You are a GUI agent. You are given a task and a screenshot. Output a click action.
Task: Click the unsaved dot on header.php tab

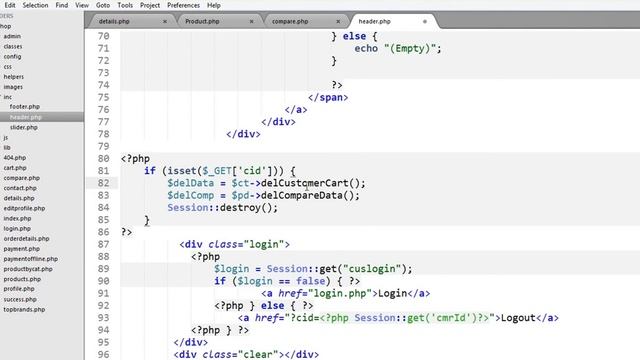pyautogui.click(x=425, y=21)
